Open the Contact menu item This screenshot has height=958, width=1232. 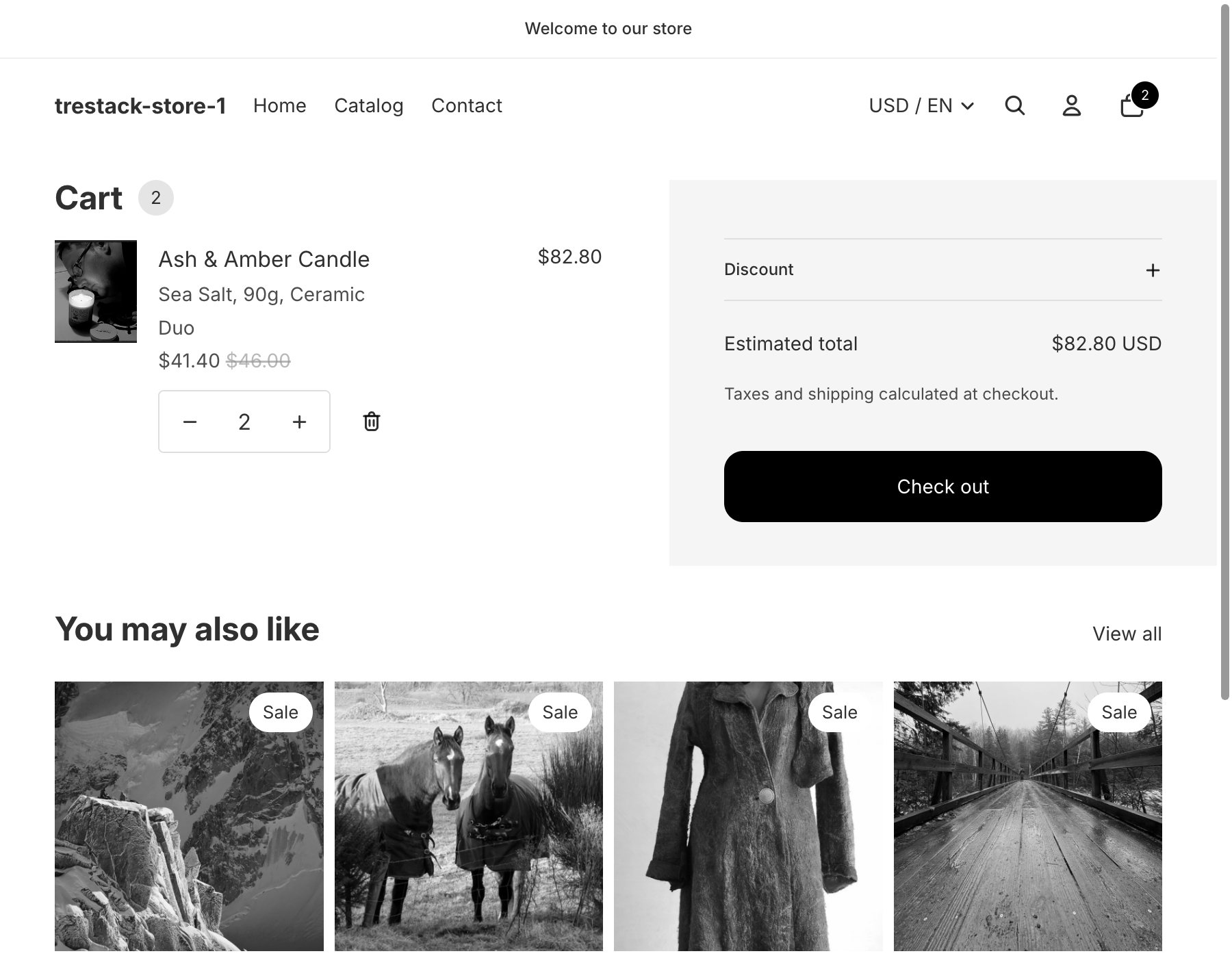(x=466, y=105)
